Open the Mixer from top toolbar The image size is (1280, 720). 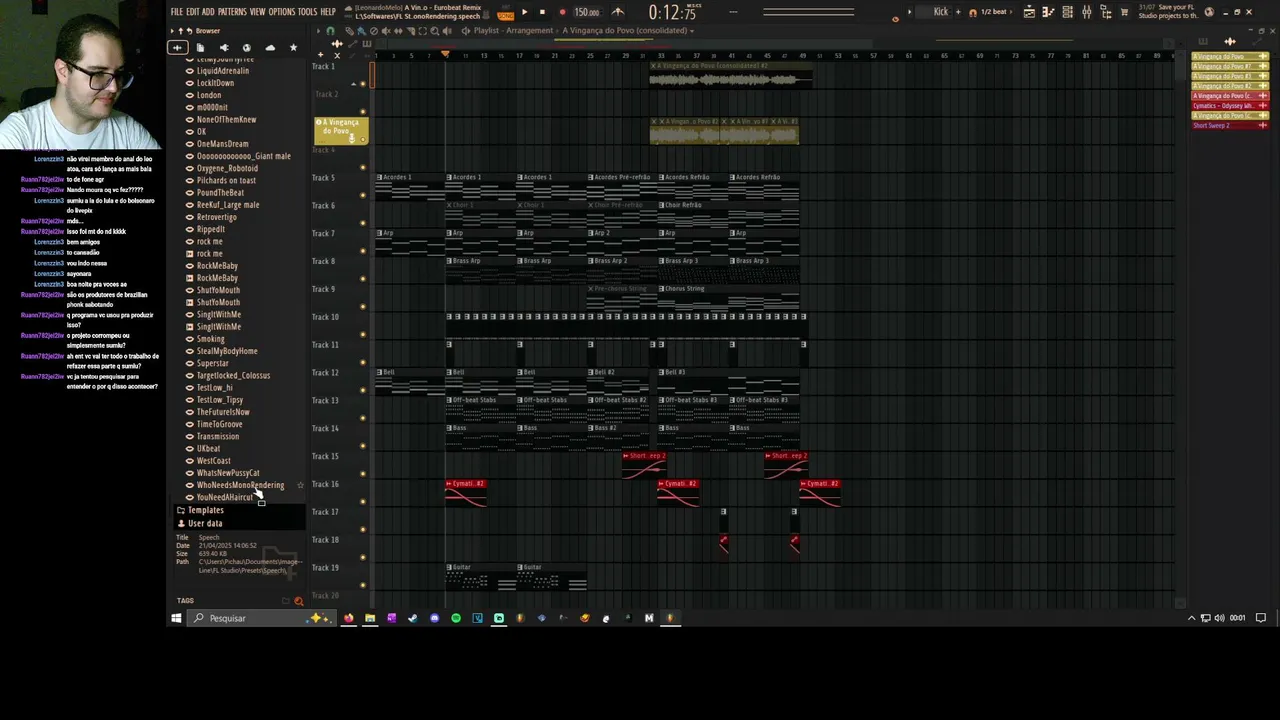click(x=1087, y=12)
